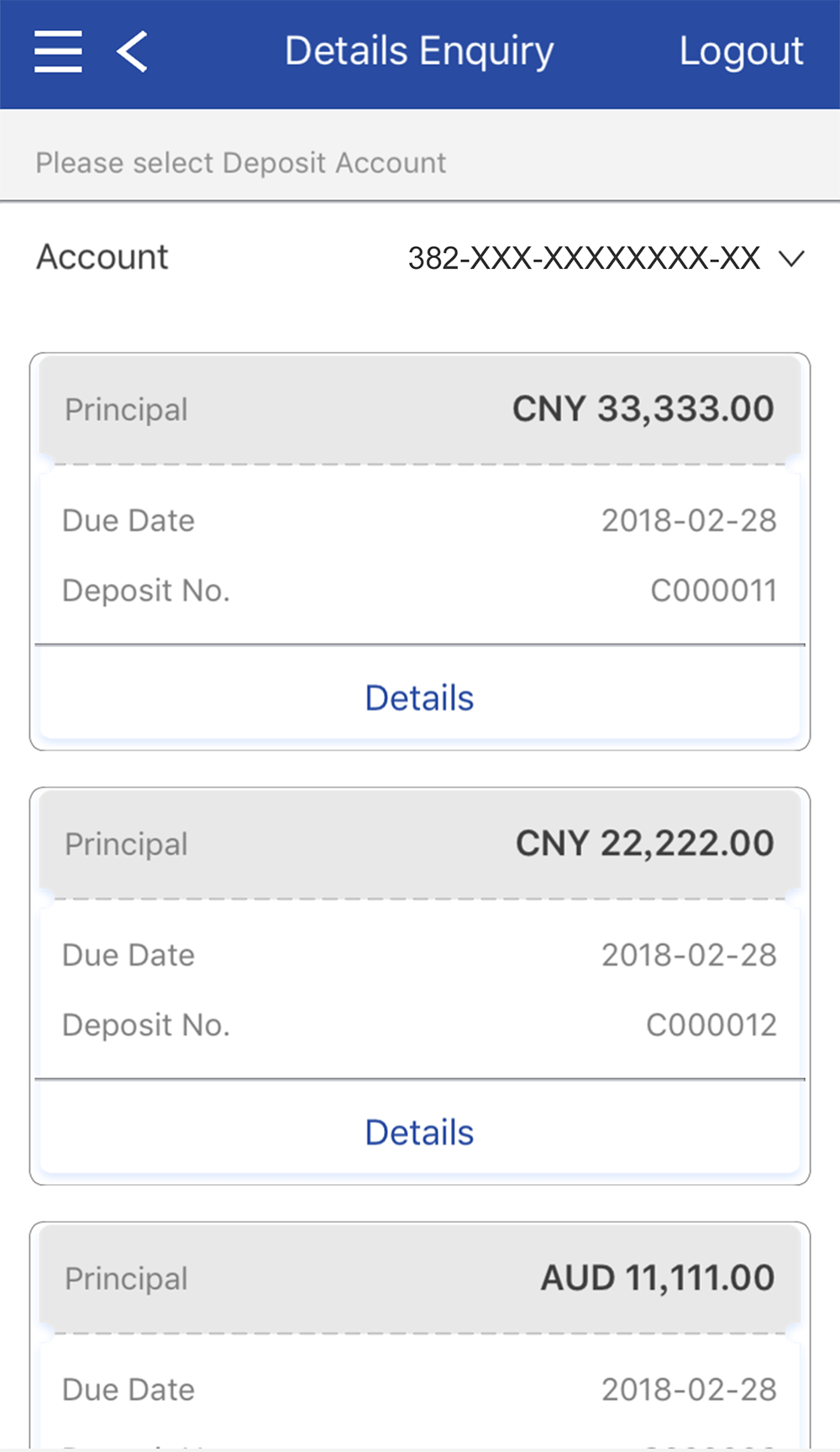Click the Account field label
Viewport: 840px width, 1452px height.
(x=102, y=257)
